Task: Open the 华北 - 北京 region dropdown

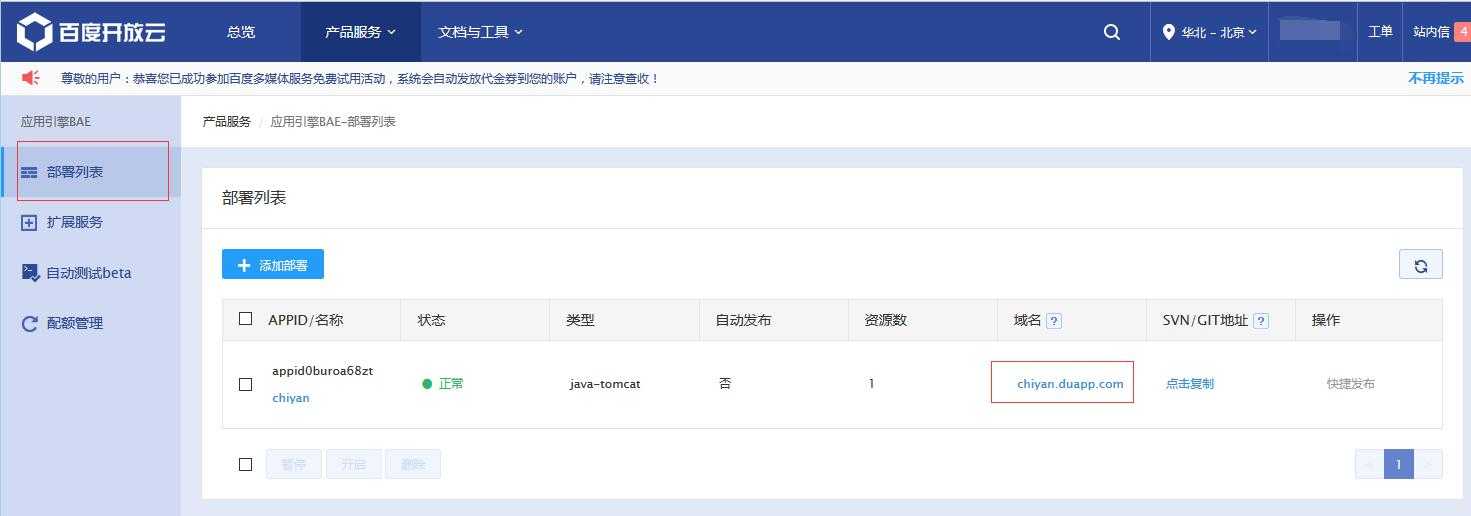Action: tap(1209, 32)
